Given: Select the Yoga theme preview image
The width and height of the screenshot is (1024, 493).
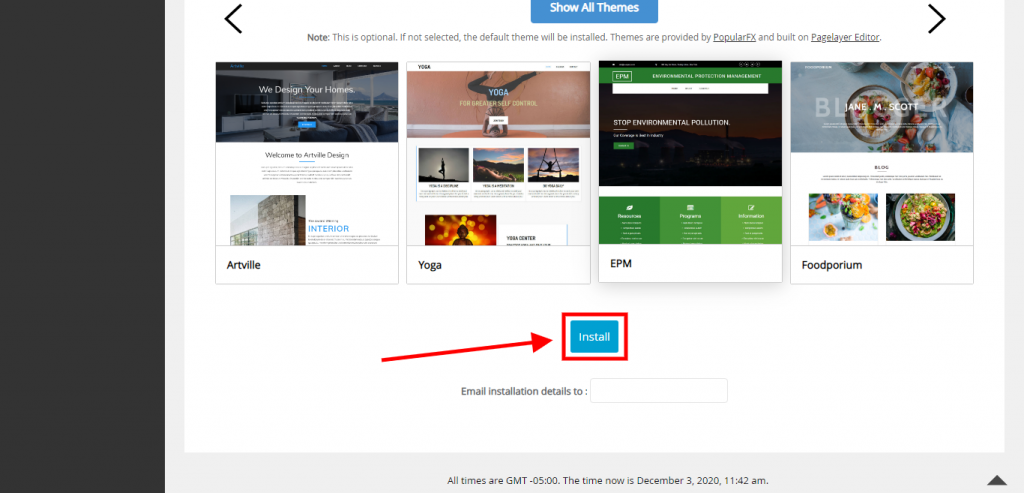Looking at the screenshot, I should tap(498, 153).
